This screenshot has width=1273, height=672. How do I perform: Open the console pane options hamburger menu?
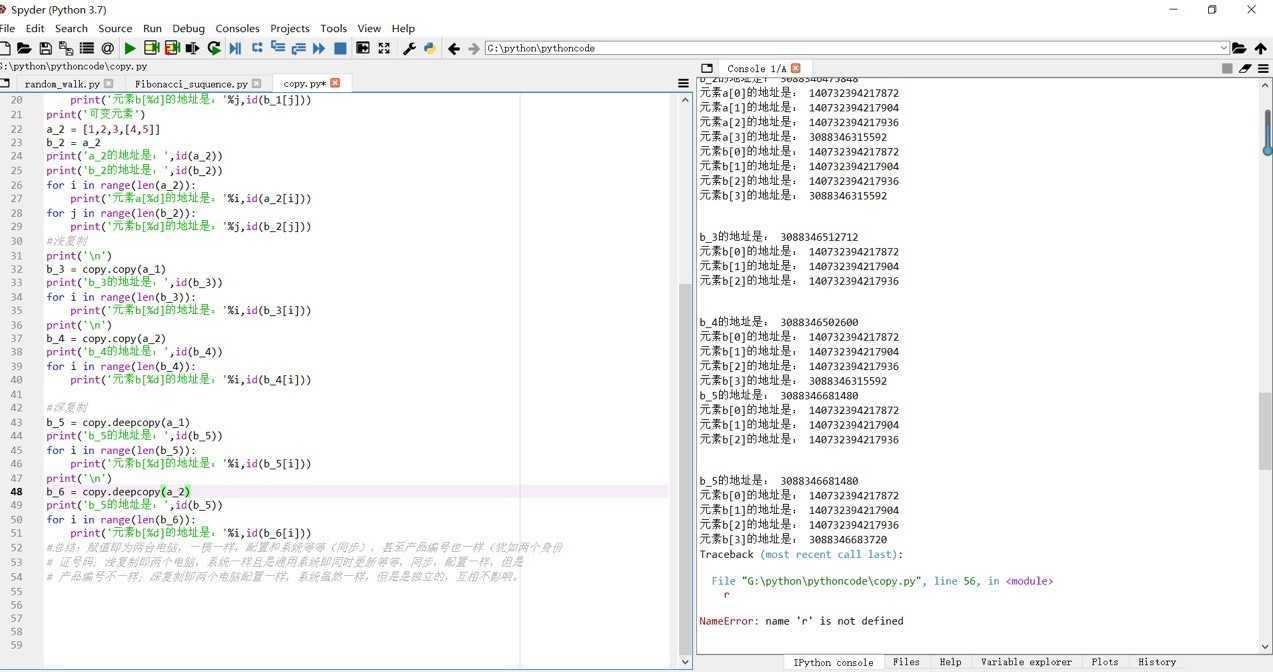1263,68
